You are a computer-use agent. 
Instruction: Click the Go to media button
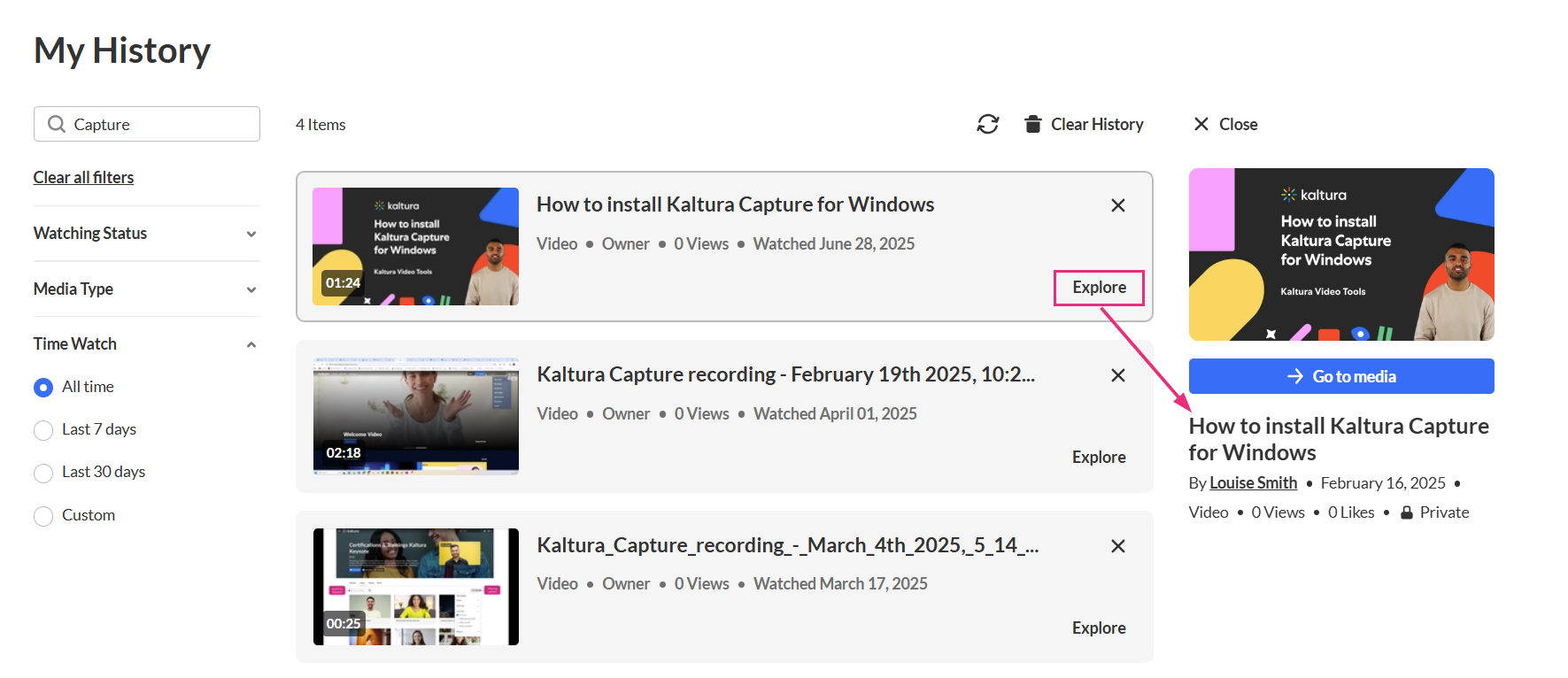pyautogui.click(x=1340, y=376)
